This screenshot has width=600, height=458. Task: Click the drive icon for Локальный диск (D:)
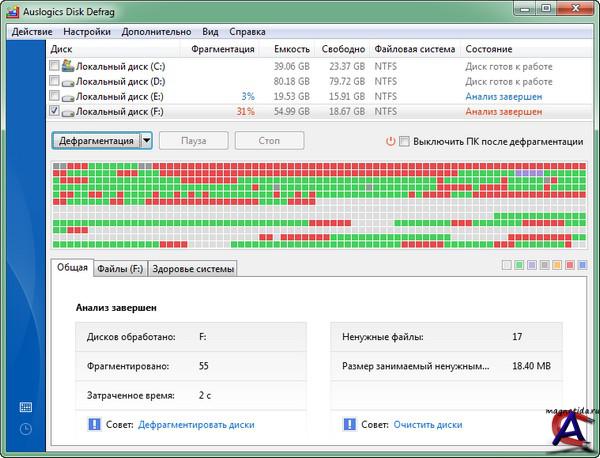click(68, 81)
